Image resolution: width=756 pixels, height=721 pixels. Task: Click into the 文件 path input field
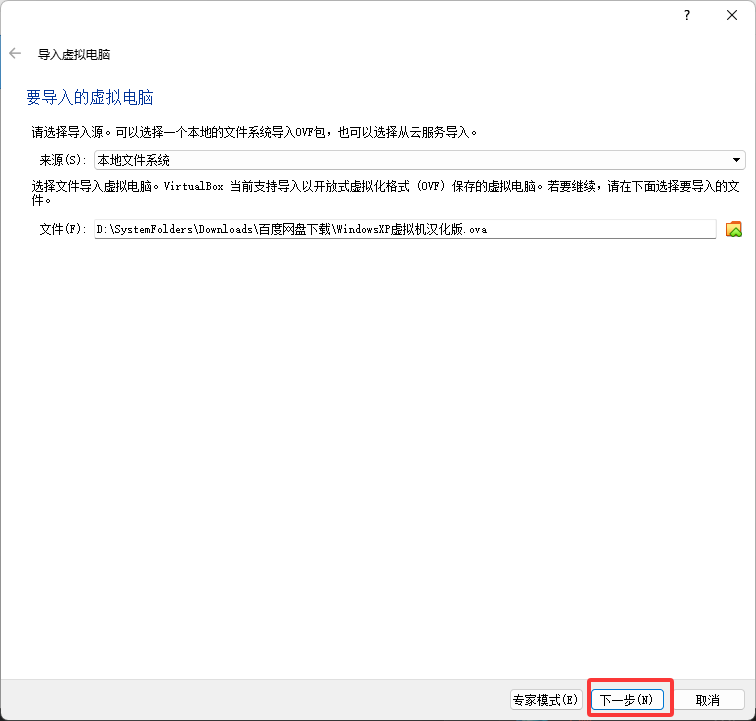600,229
